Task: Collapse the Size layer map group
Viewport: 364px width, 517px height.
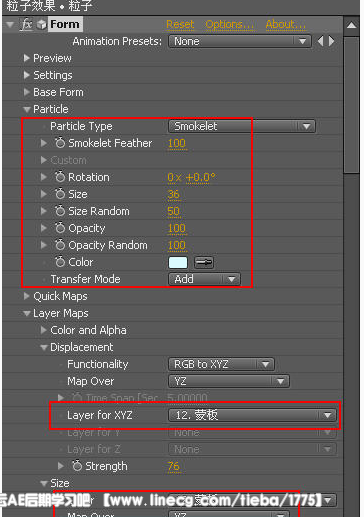Action: click(x=44, y=483)
